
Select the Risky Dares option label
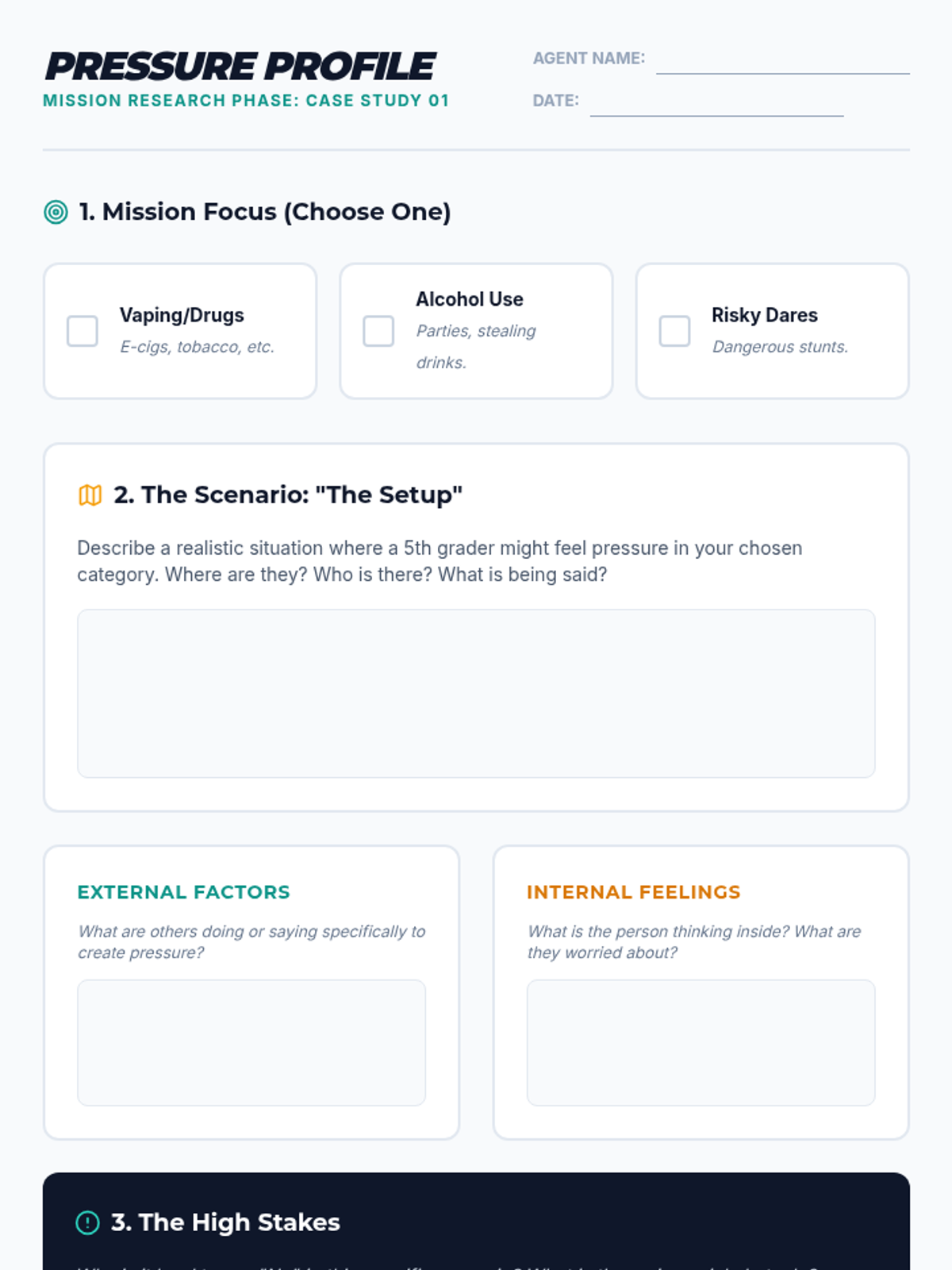tap(765, 315)
